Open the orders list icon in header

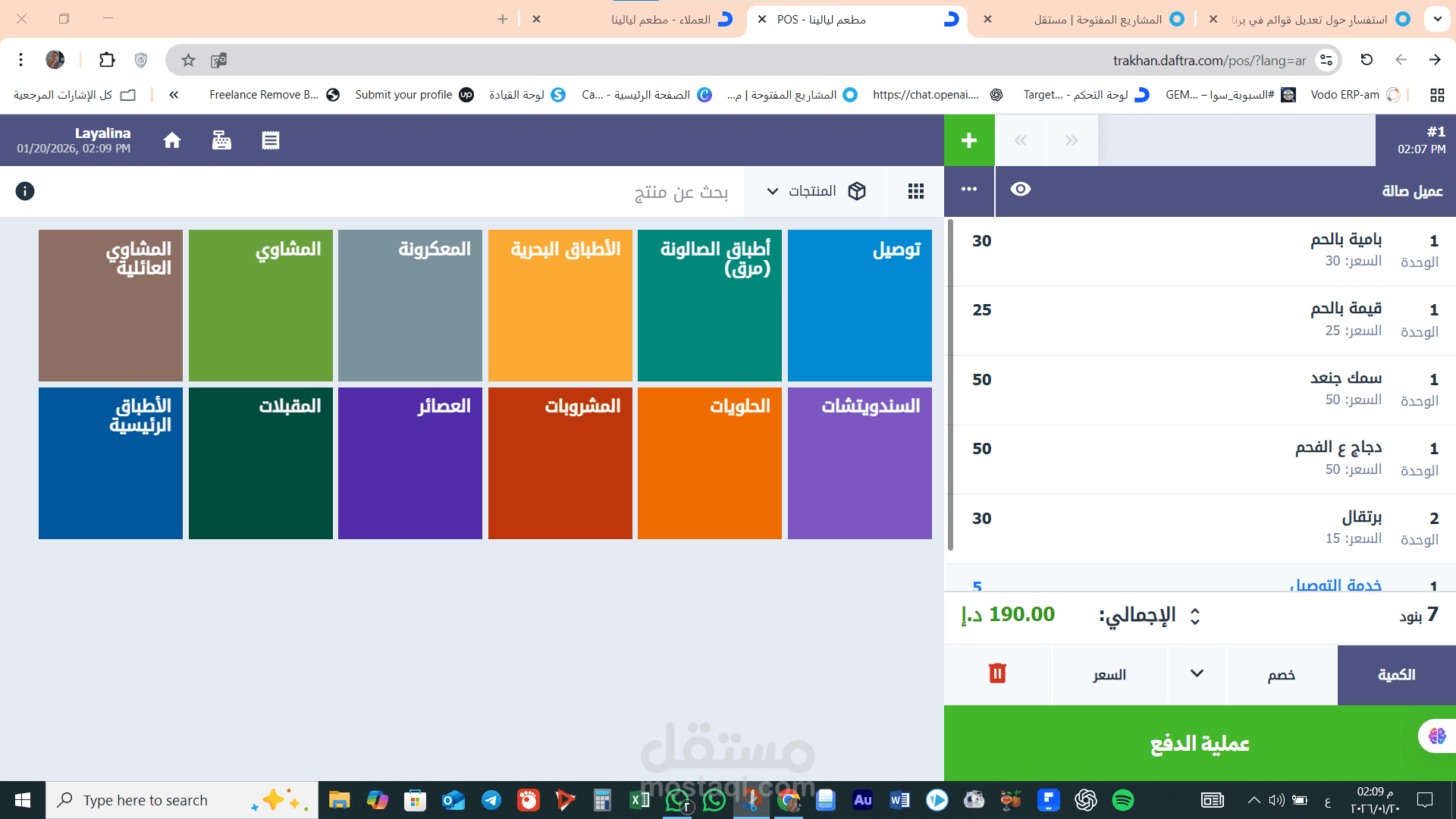click(x=271, y=140)
